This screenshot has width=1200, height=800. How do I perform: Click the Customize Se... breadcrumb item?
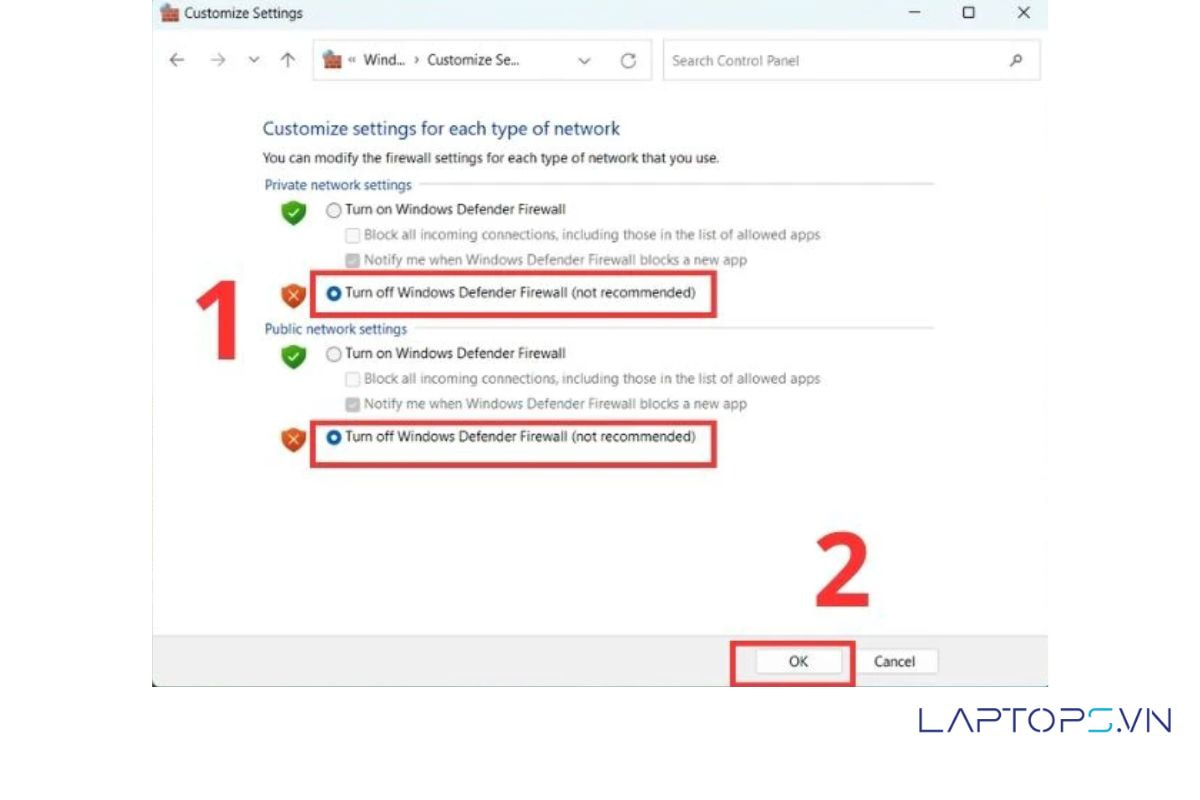473,60
